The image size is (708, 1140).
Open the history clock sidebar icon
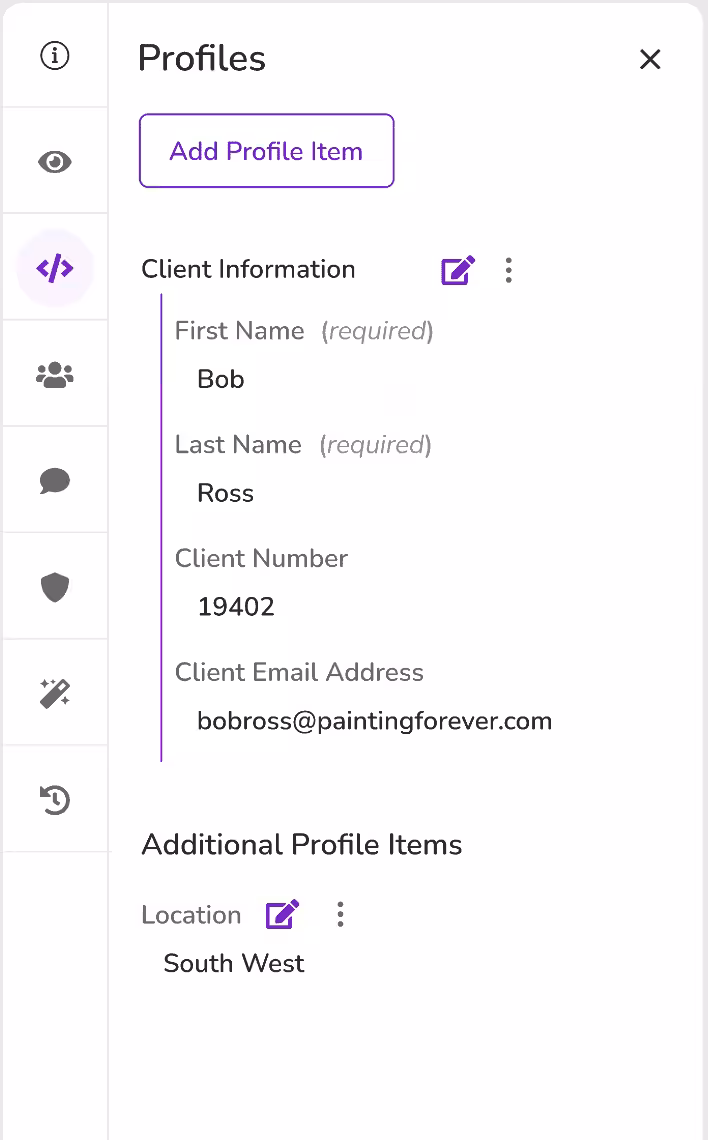55,800
